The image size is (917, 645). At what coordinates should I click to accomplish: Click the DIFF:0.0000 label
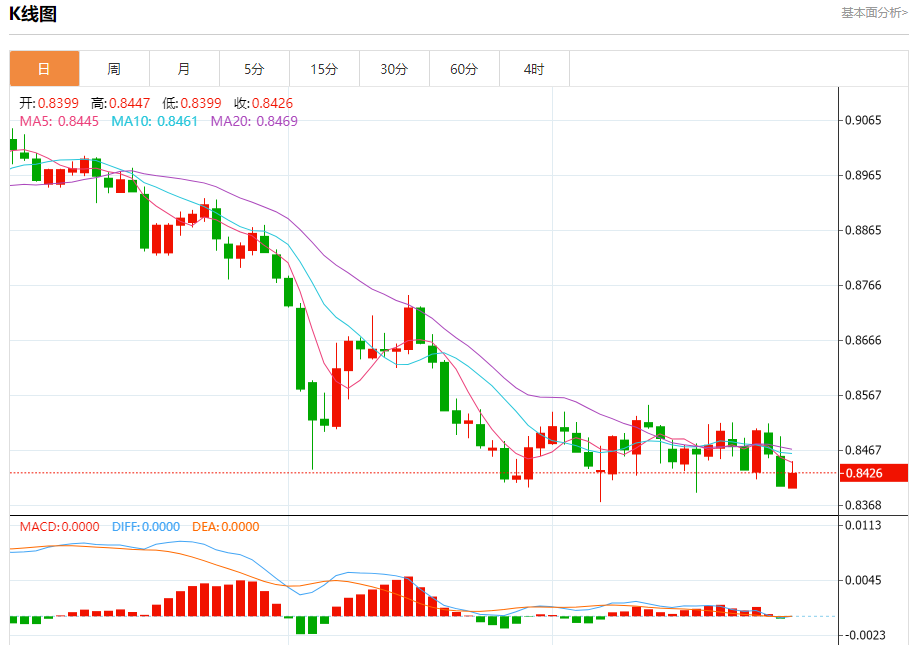click(146, 527)
